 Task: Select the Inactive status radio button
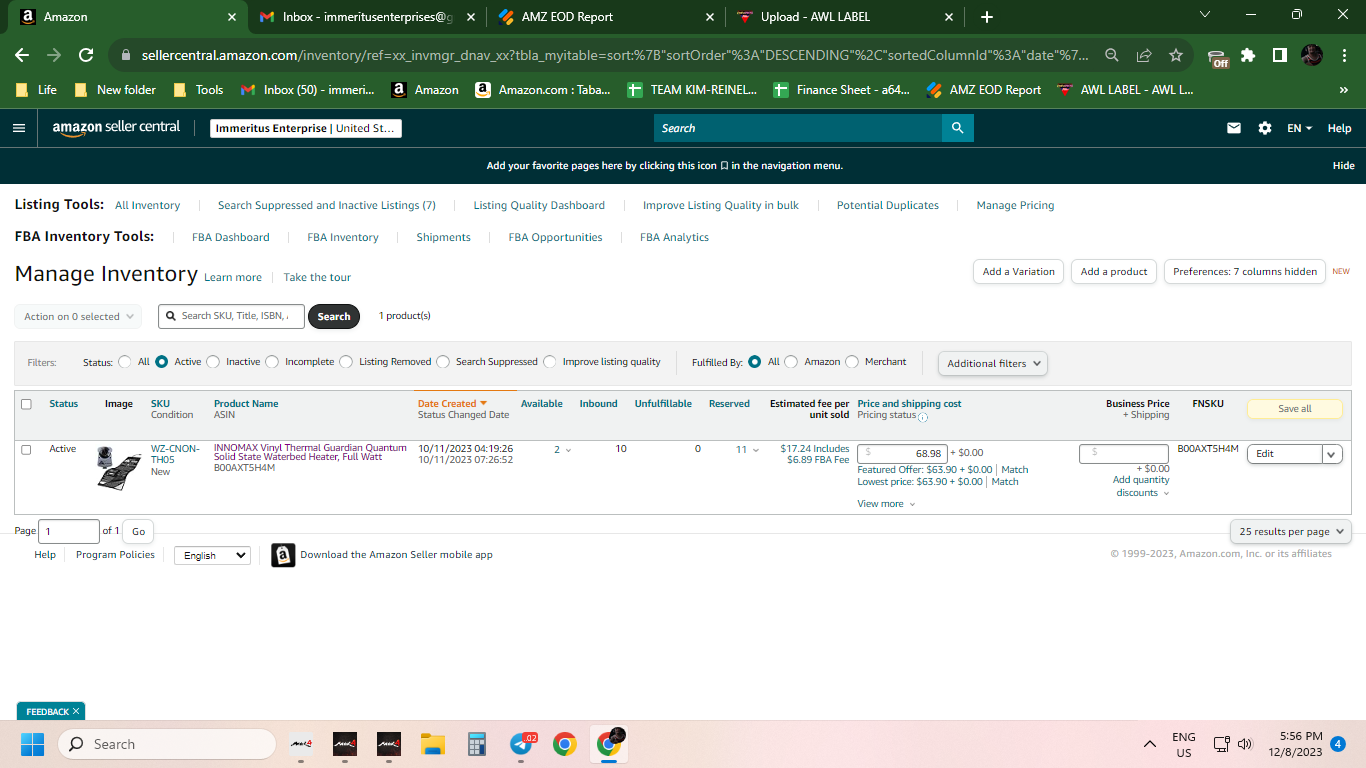tap(213, 362)
